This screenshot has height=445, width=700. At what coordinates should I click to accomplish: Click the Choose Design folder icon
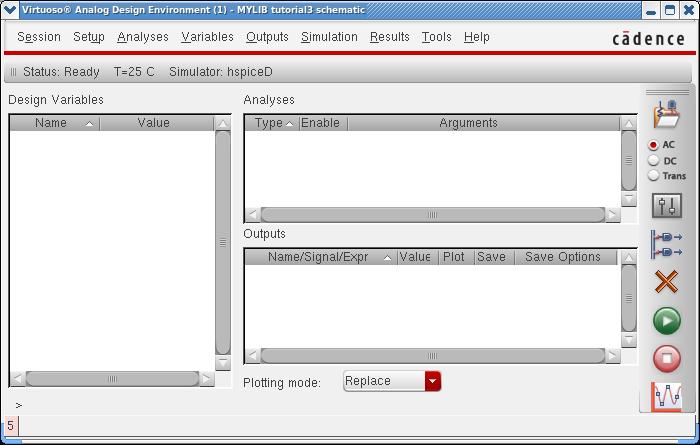click(x=667, y=114)
